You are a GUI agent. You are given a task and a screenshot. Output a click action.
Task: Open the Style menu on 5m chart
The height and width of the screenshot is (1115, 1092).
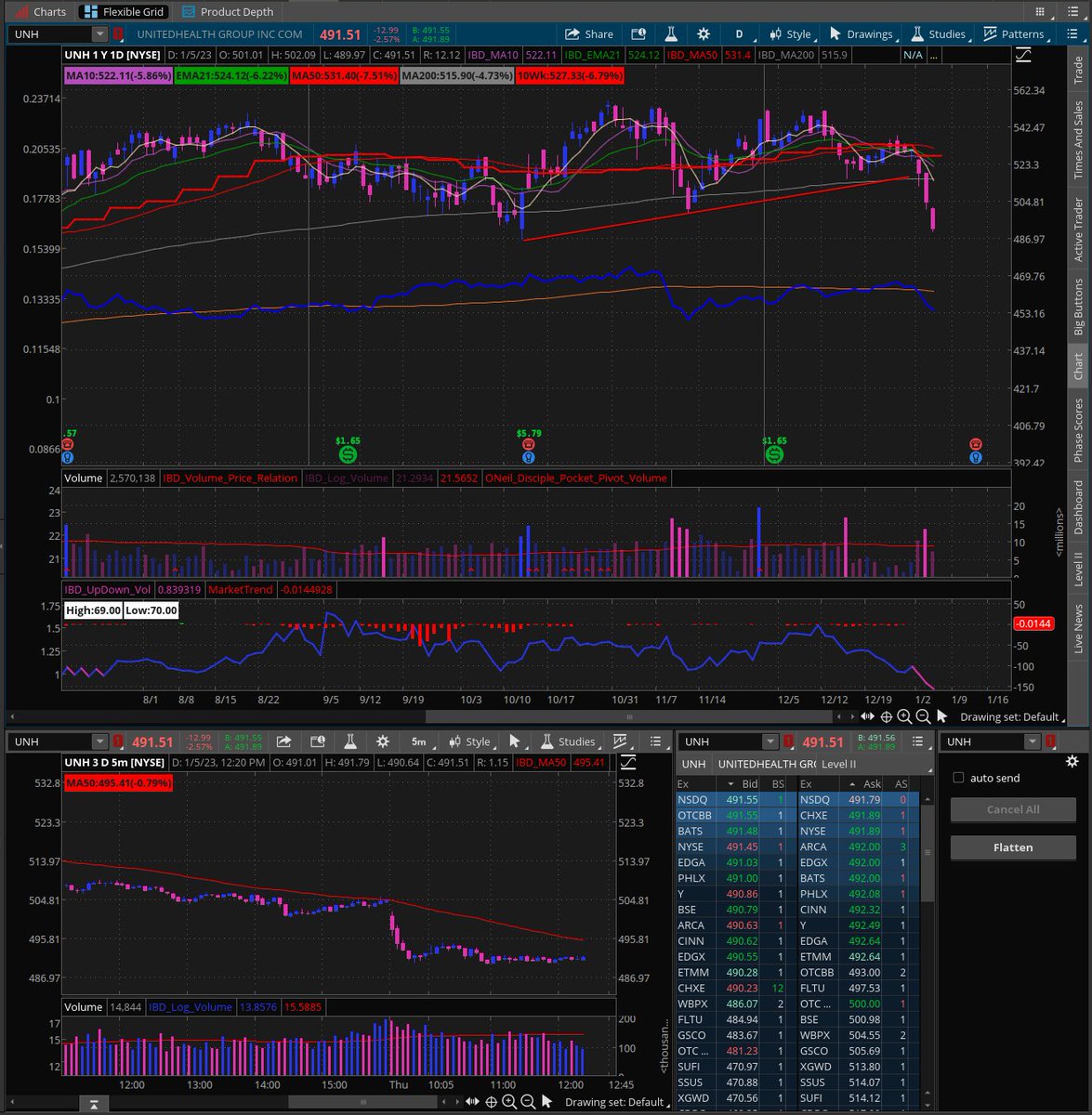click(469, 741)
